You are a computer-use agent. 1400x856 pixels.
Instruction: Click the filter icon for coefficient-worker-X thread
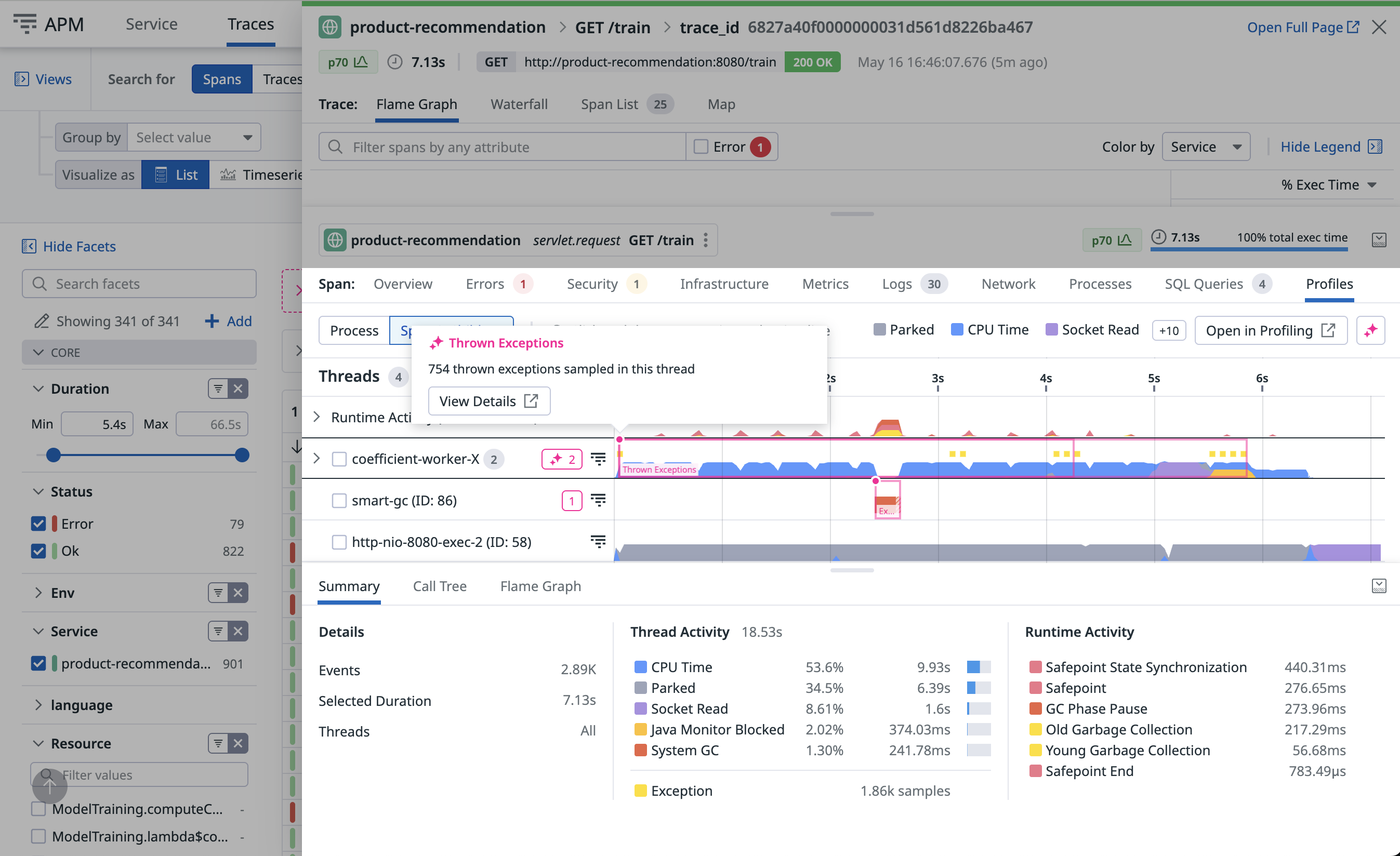pos(598,459)
